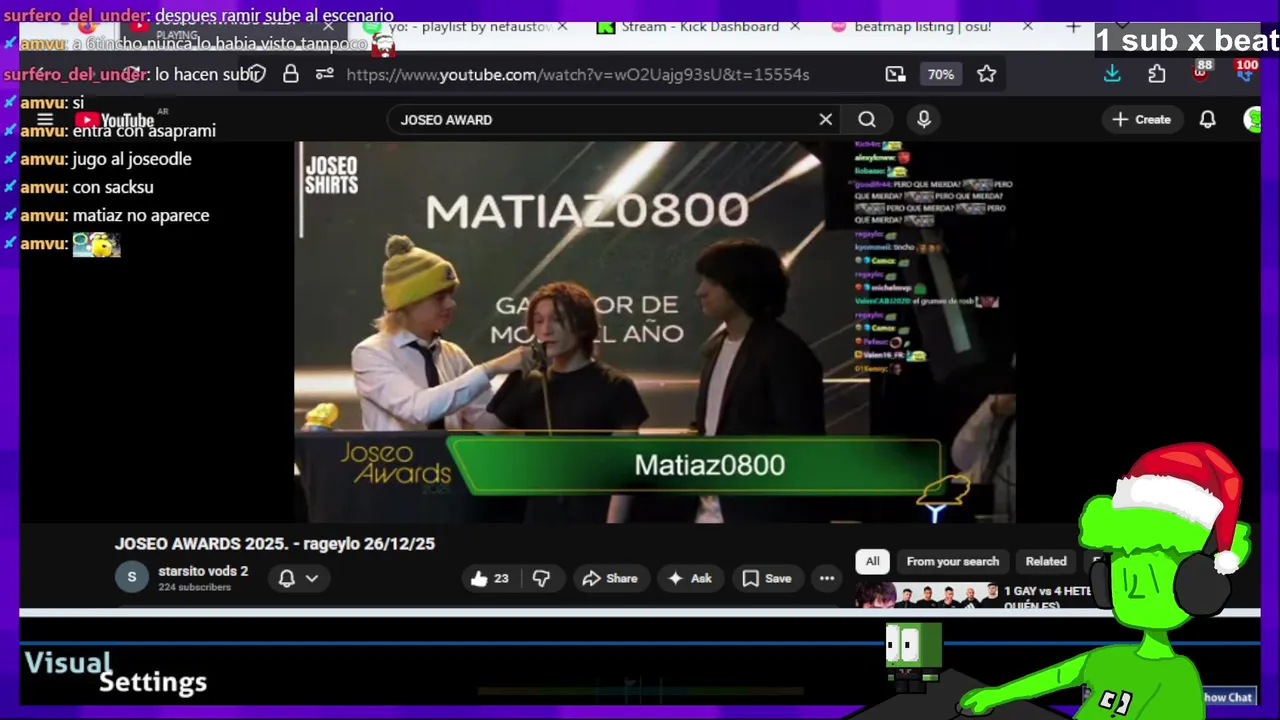Run search with the magnifier button
This screenshot has height=720, width=1280.
(x=867, y=119)
